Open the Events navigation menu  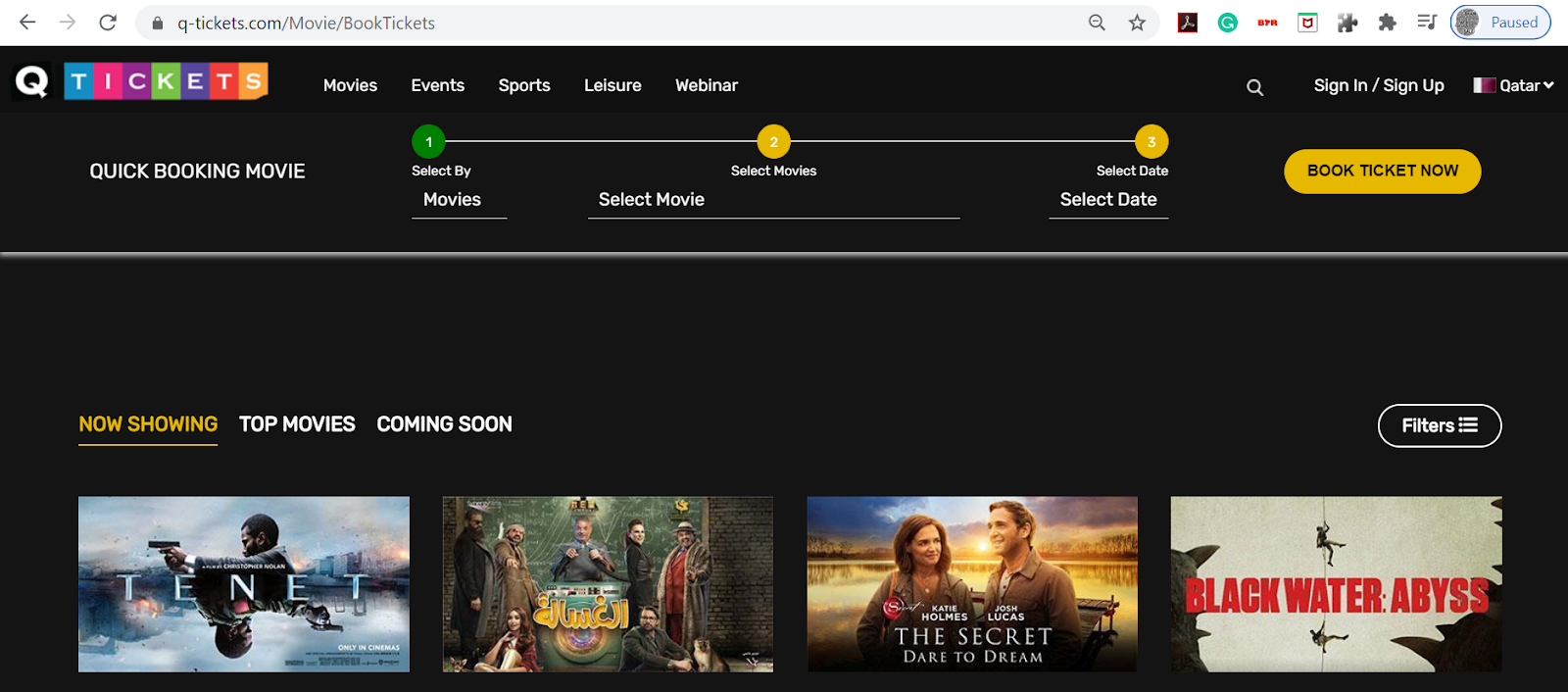click(437, 85)
